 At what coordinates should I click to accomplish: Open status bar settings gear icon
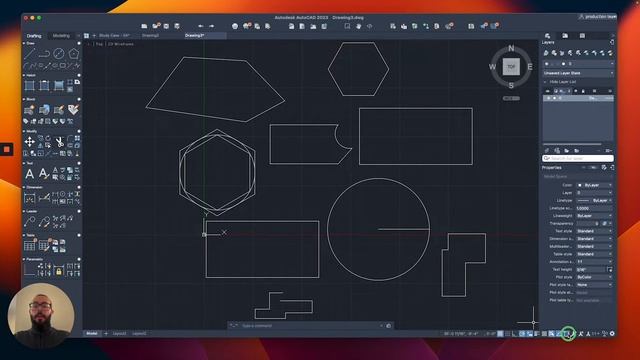coord(612,333)
